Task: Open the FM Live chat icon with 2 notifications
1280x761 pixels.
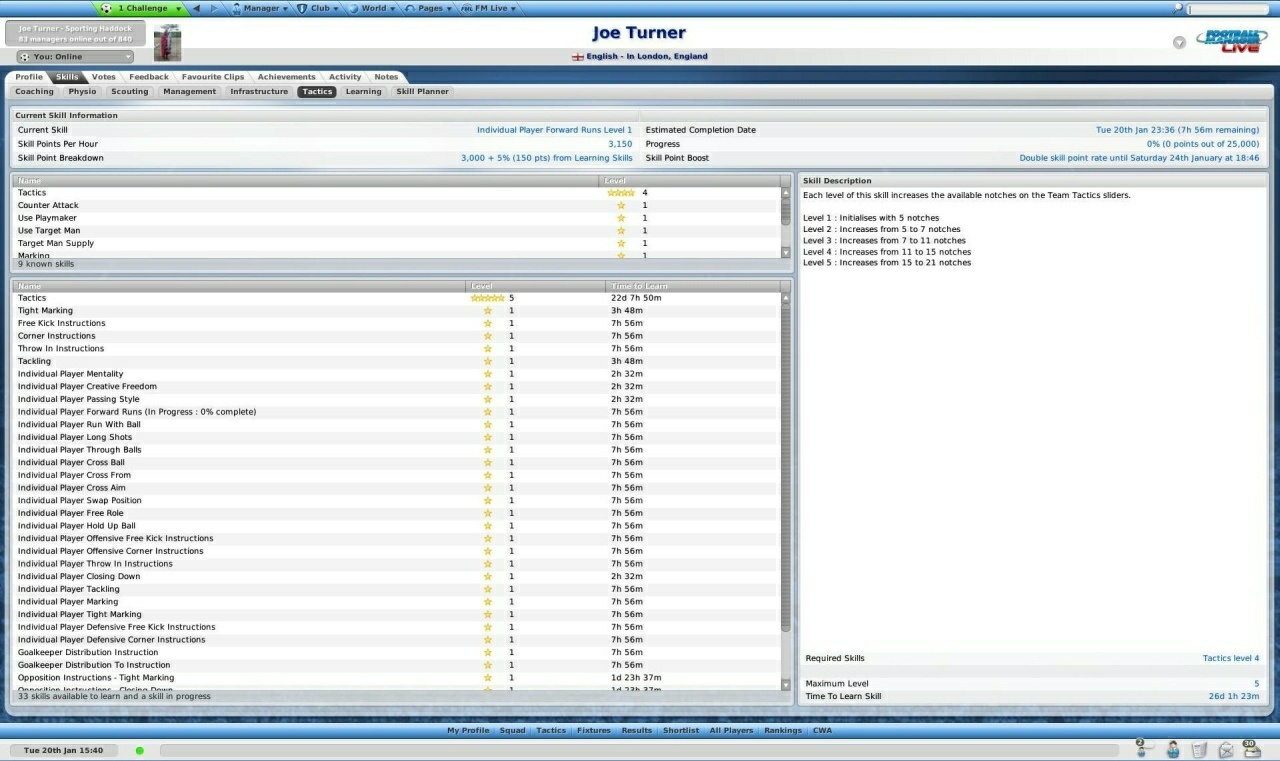Action: pos(1140,750)
